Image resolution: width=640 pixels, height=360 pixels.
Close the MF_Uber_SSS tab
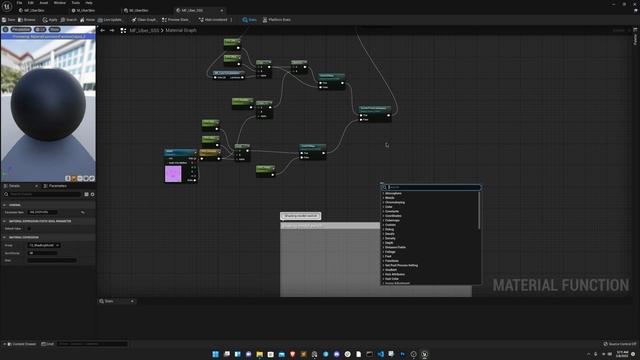click(222, 10)
